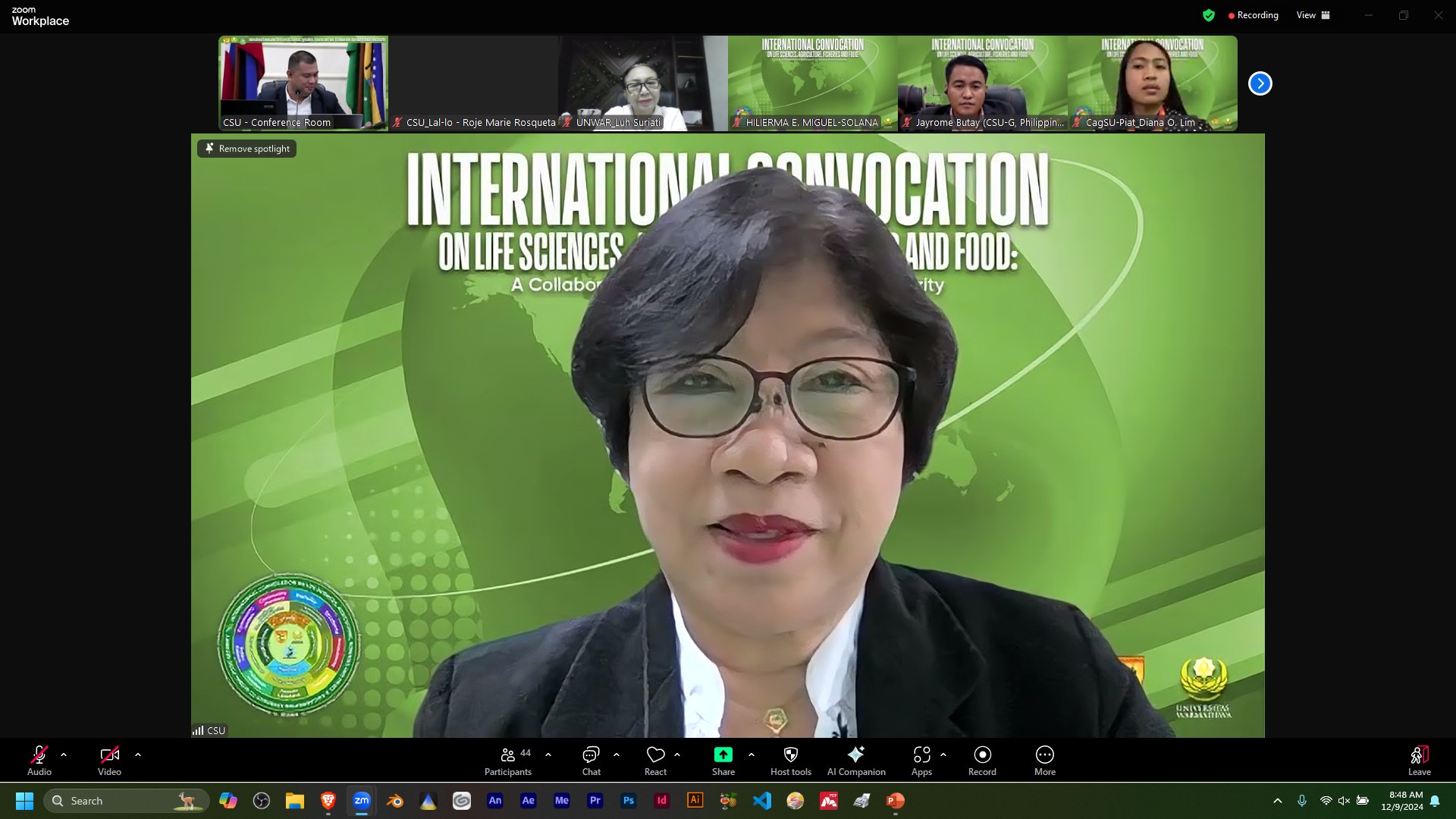Screen dimensions: 1456x819
Task: Expand share options caret beside Share
Action: (x=752, y=755)
